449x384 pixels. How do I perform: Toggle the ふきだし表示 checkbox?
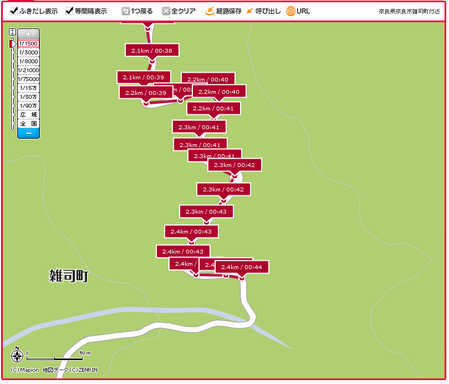pos(14,11)
